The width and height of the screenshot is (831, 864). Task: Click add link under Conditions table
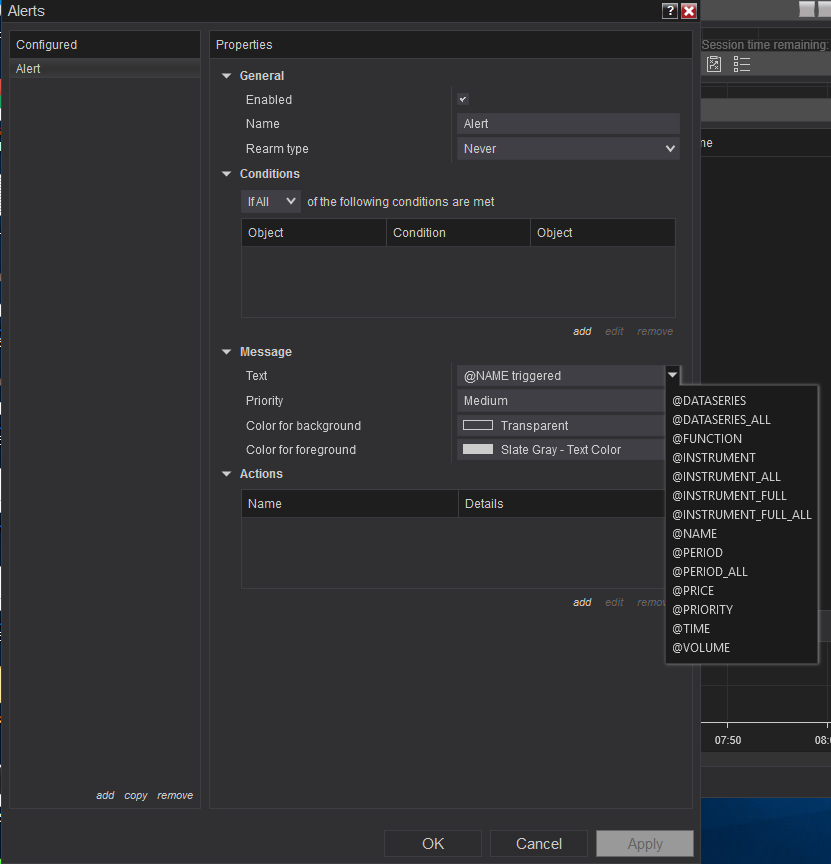[x=582, y=332]
